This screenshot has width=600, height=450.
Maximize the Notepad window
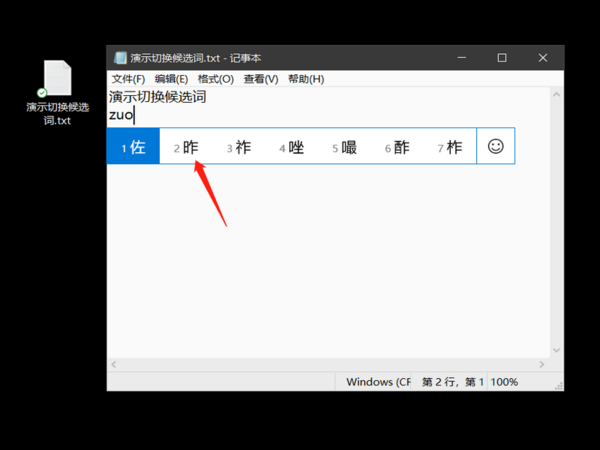pyautogui.click(x=502, y=58)
